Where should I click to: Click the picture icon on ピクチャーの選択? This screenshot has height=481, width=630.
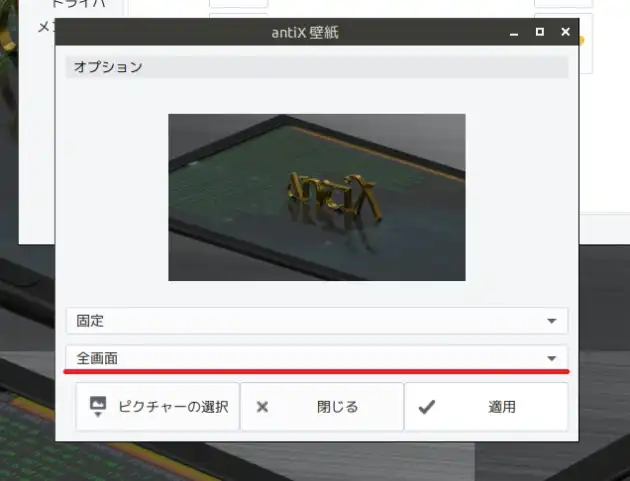pyautogui.click(x=98, y=407)
